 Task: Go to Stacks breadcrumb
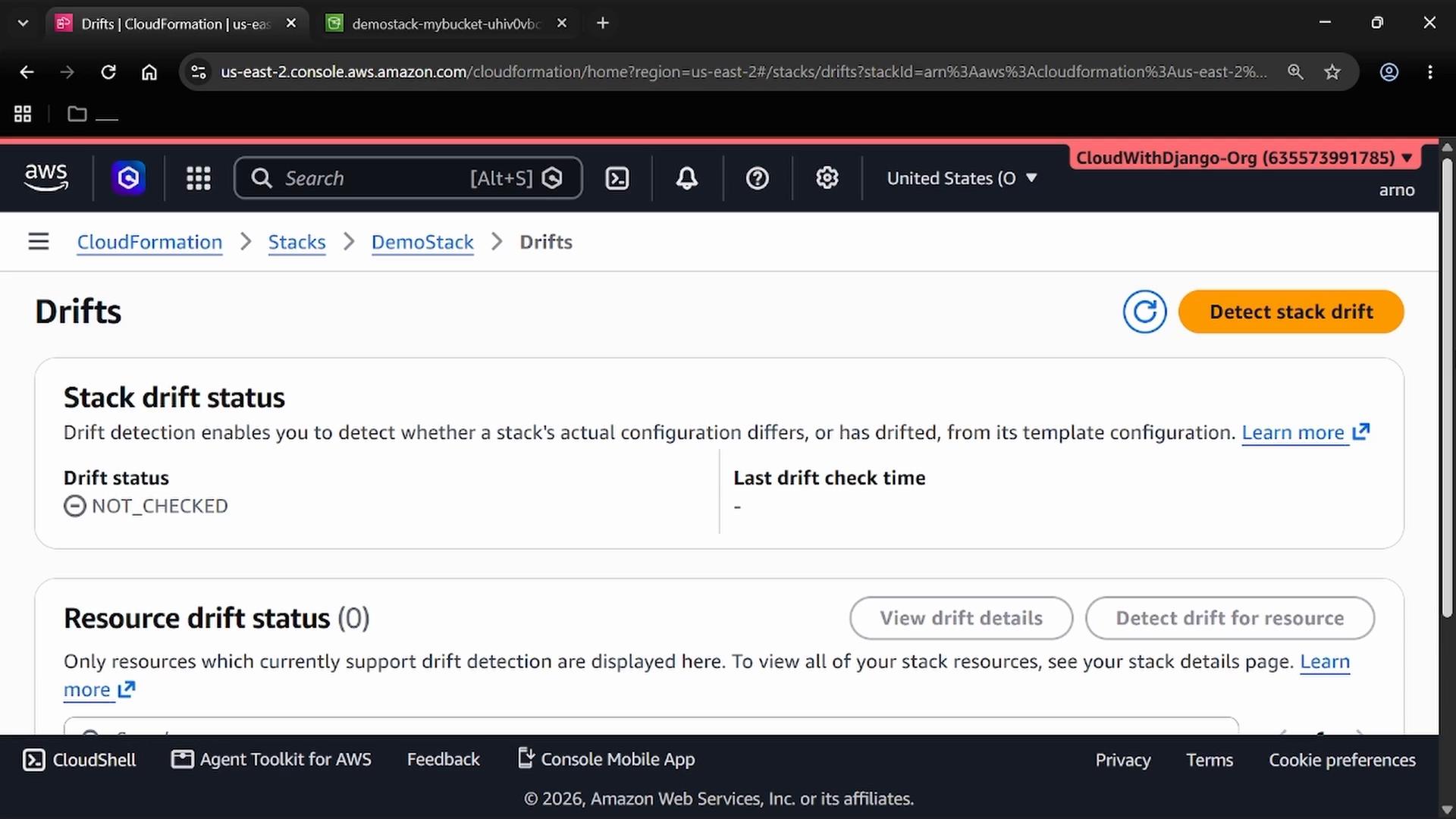[x=297, y=242]
